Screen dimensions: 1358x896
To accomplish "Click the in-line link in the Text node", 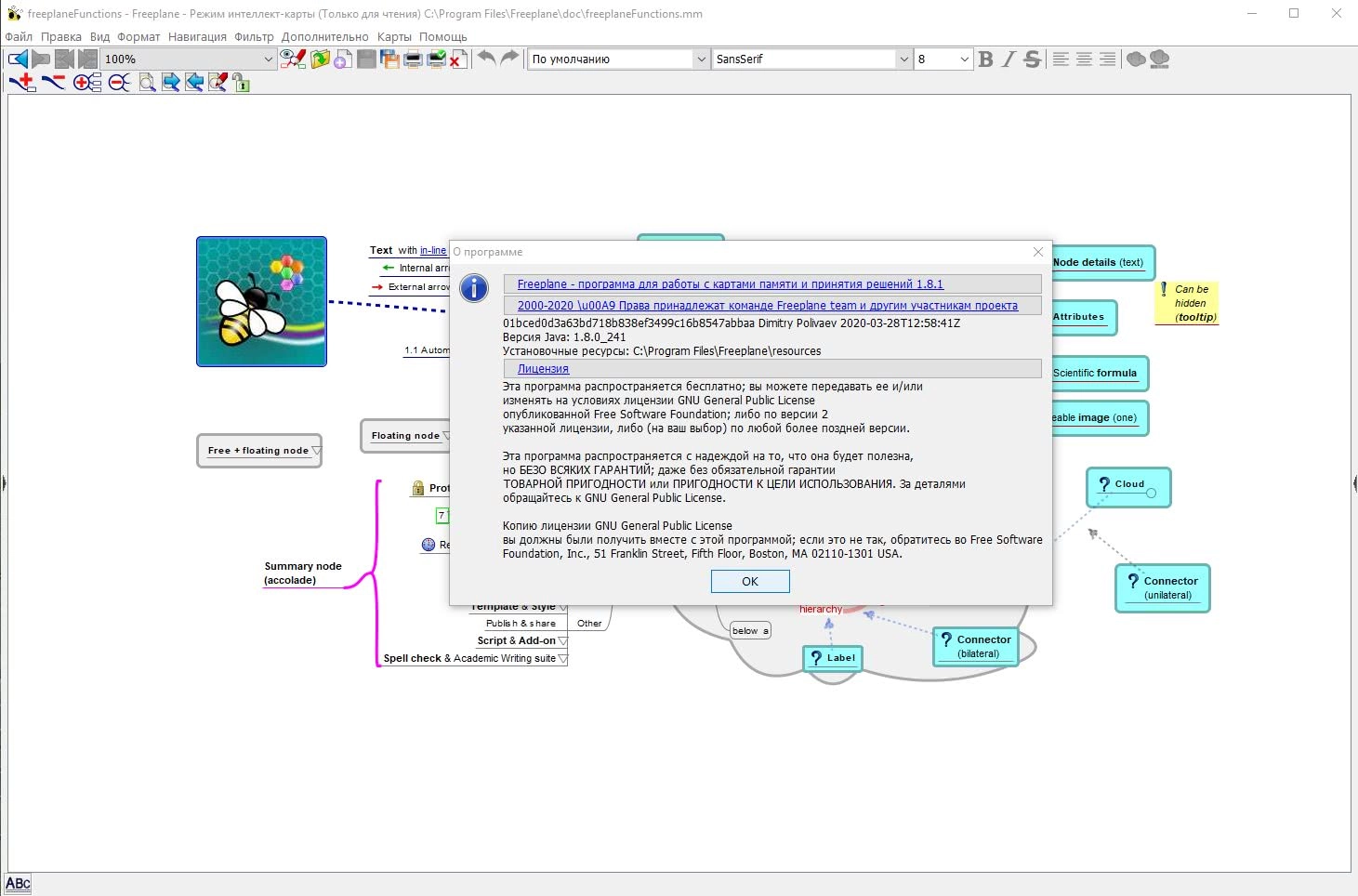I will coord(433,251).
